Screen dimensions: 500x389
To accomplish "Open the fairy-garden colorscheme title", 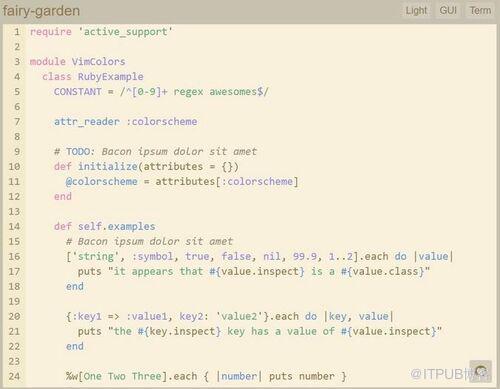I will click(41, 11).
